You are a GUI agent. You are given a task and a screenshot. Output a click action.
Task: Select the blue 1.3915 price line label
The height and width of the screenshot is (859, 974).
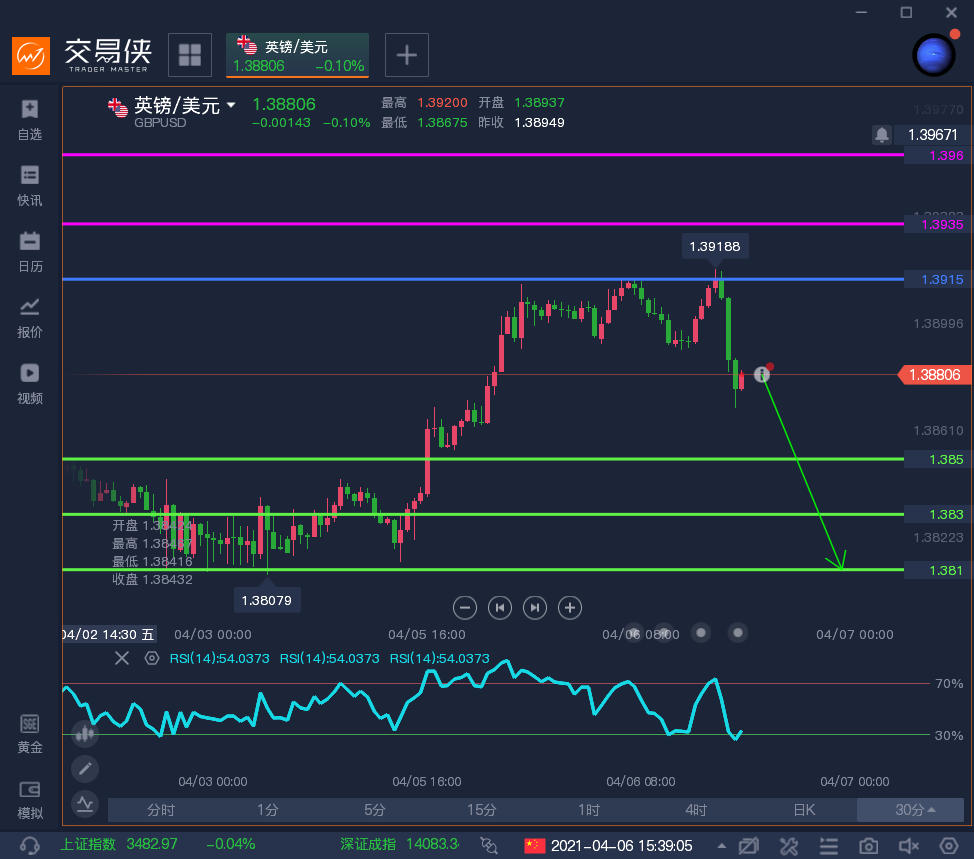click(938, 280)
